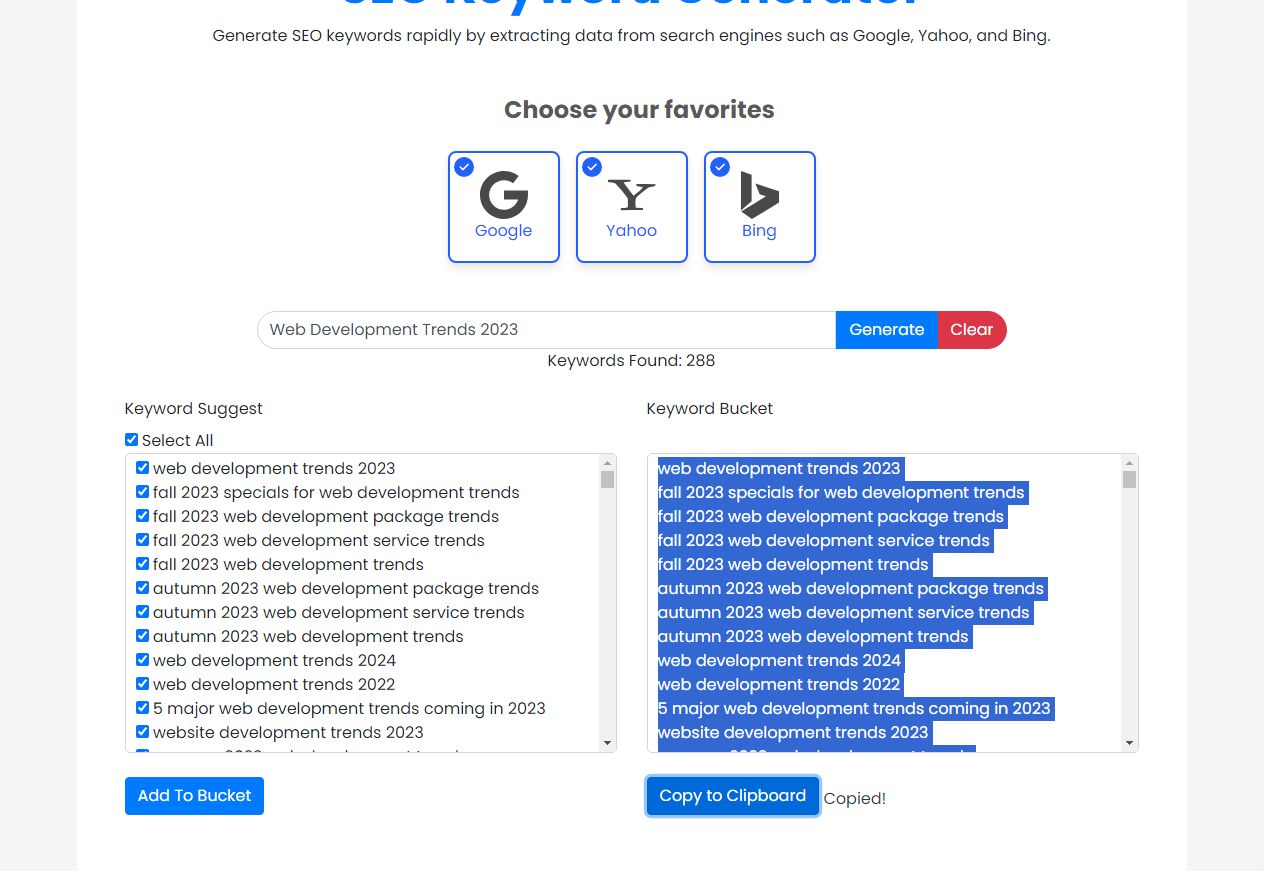Click Copy to Clipboard button

[732, 796]
